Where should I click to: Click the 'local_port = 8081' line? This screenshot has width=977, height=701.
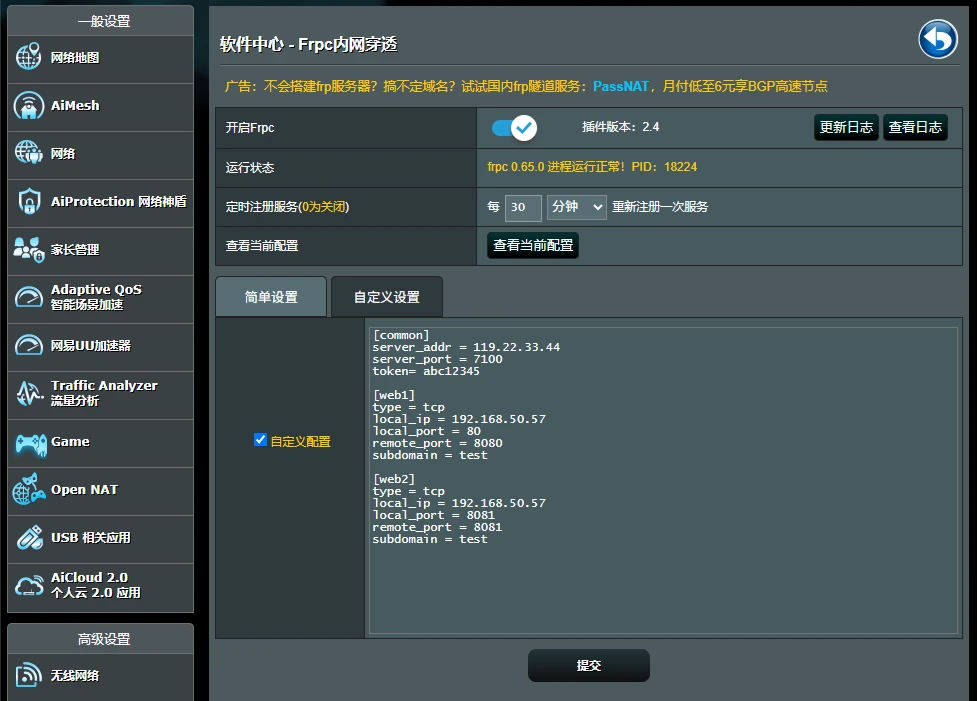tap(434, 515)
